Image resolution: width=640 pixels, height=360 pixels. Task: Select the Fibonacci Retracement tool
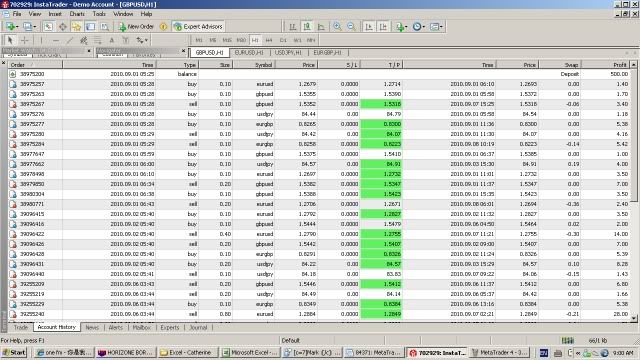(x=98, y=40)
